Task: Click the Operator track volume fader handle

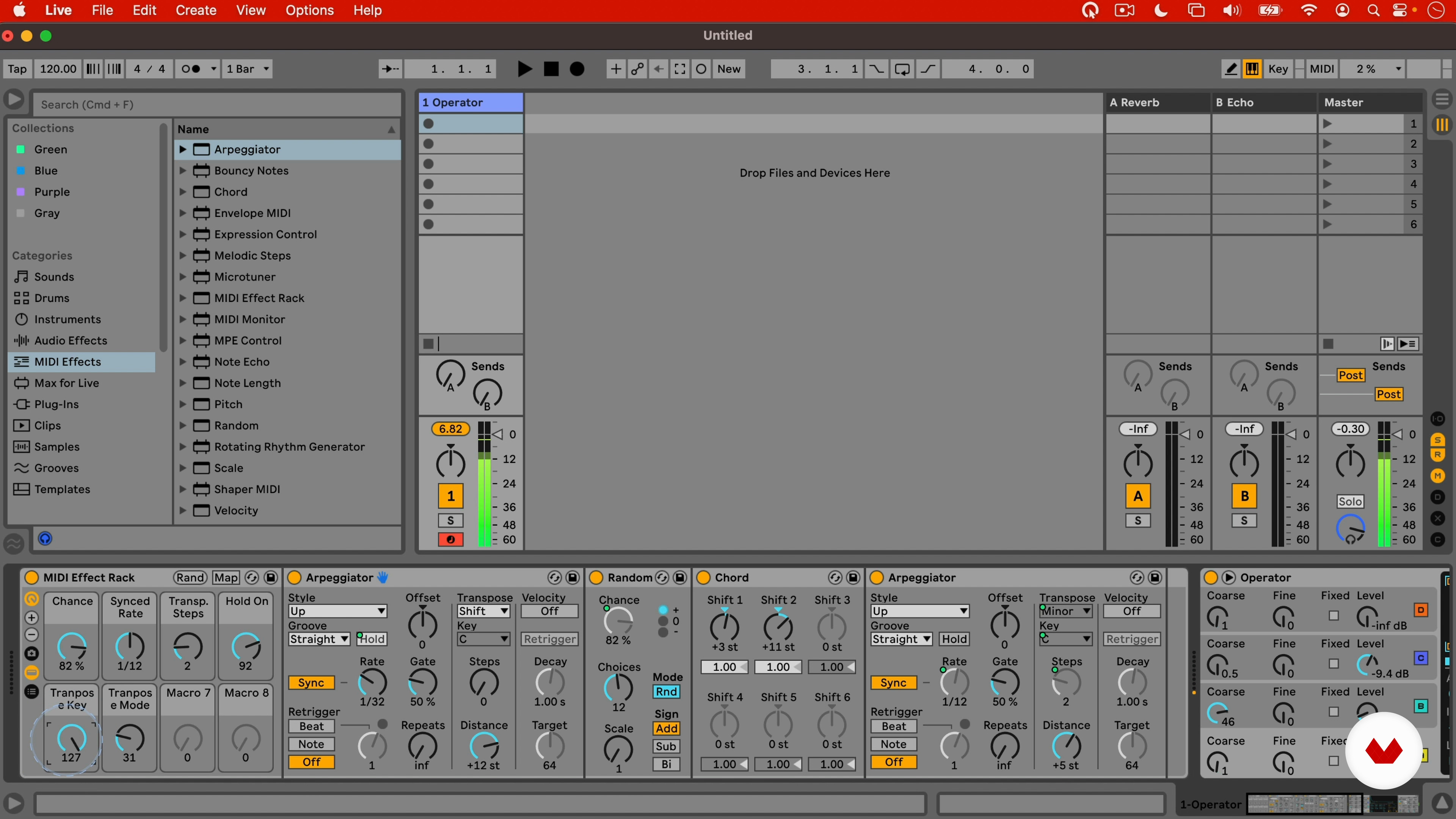Action: (x=497, y=434)
